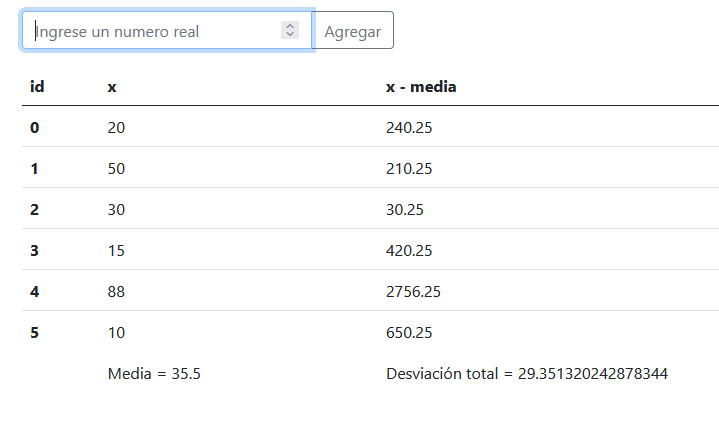Click the 240.25 cell in row 0

click(x=409, y=128)
